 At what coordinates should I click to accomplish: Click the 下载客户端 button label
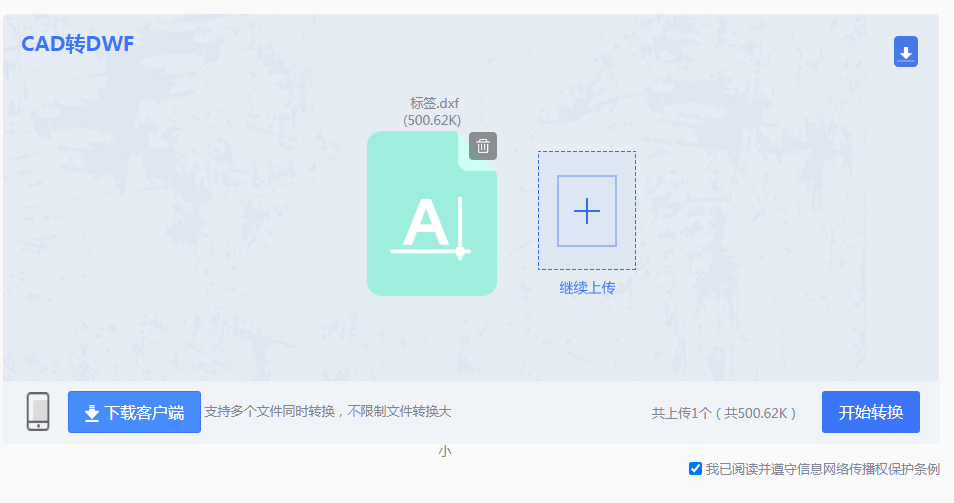[x=145, y=412]
